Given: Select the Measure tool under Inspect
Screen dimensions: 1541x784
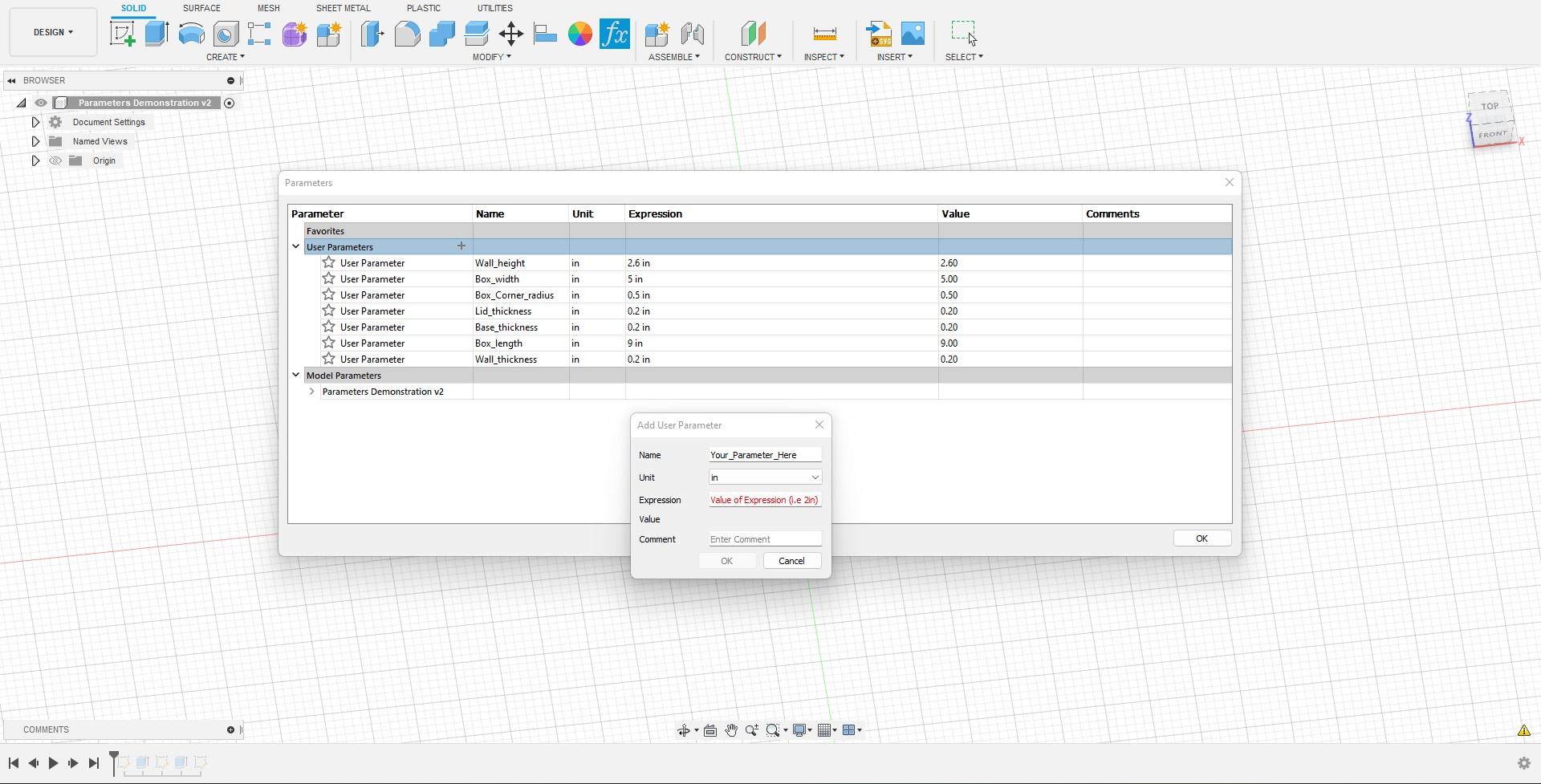Looking at the screenshot, I should 823,34.
